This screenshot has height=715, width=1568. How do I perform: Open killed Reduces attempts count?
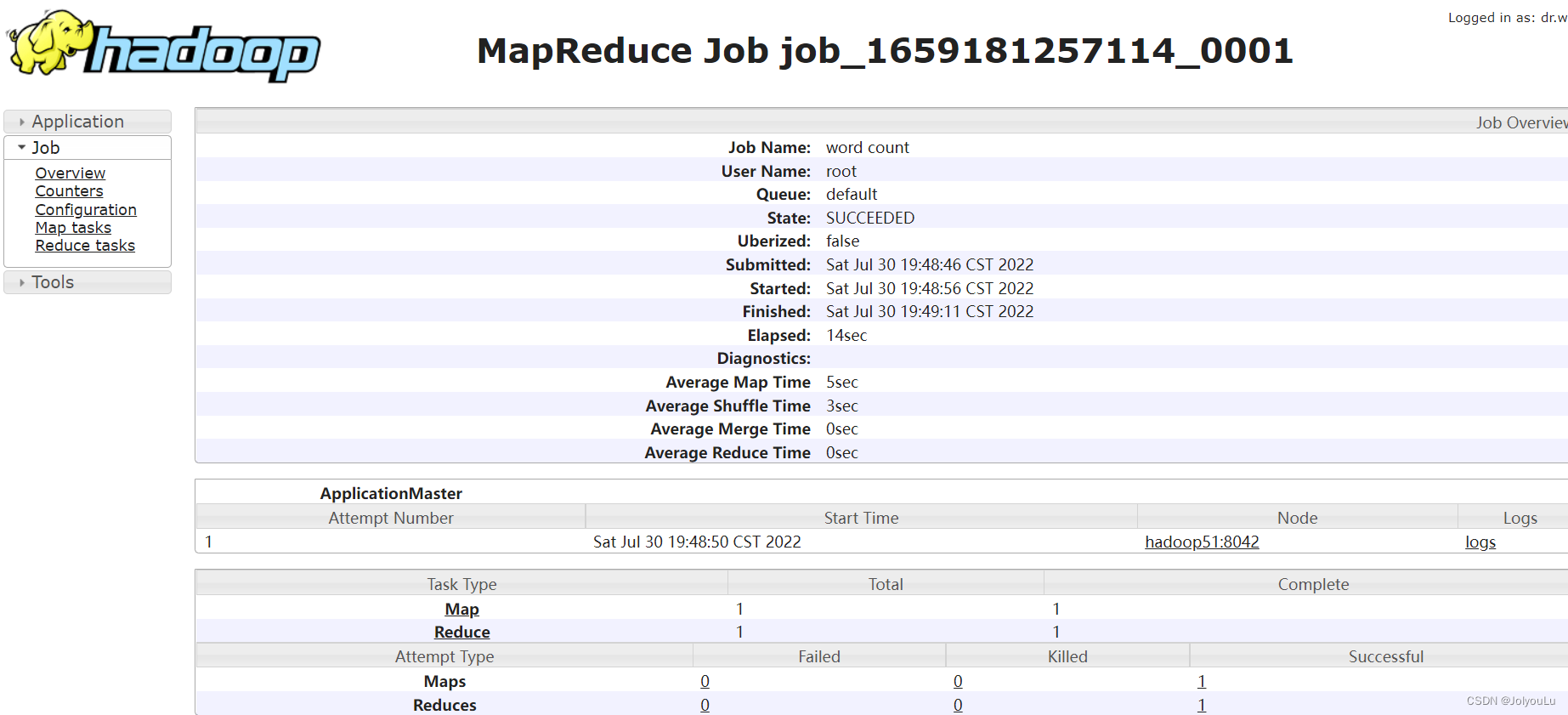point(958,705)
